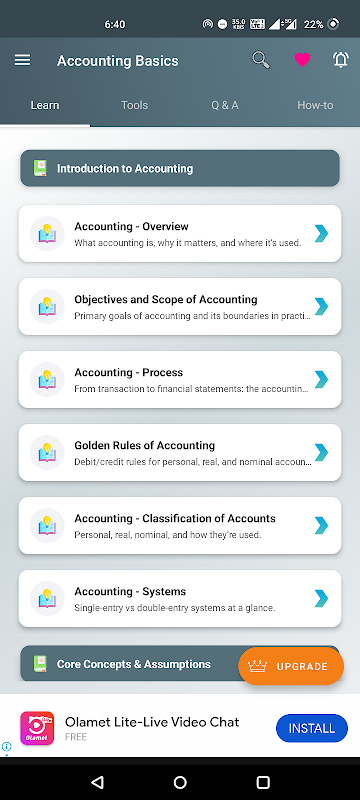Screen dimensions: 360x800
Task: Open Accounting - Classification of Accounts card
Action: click(180, 526)
